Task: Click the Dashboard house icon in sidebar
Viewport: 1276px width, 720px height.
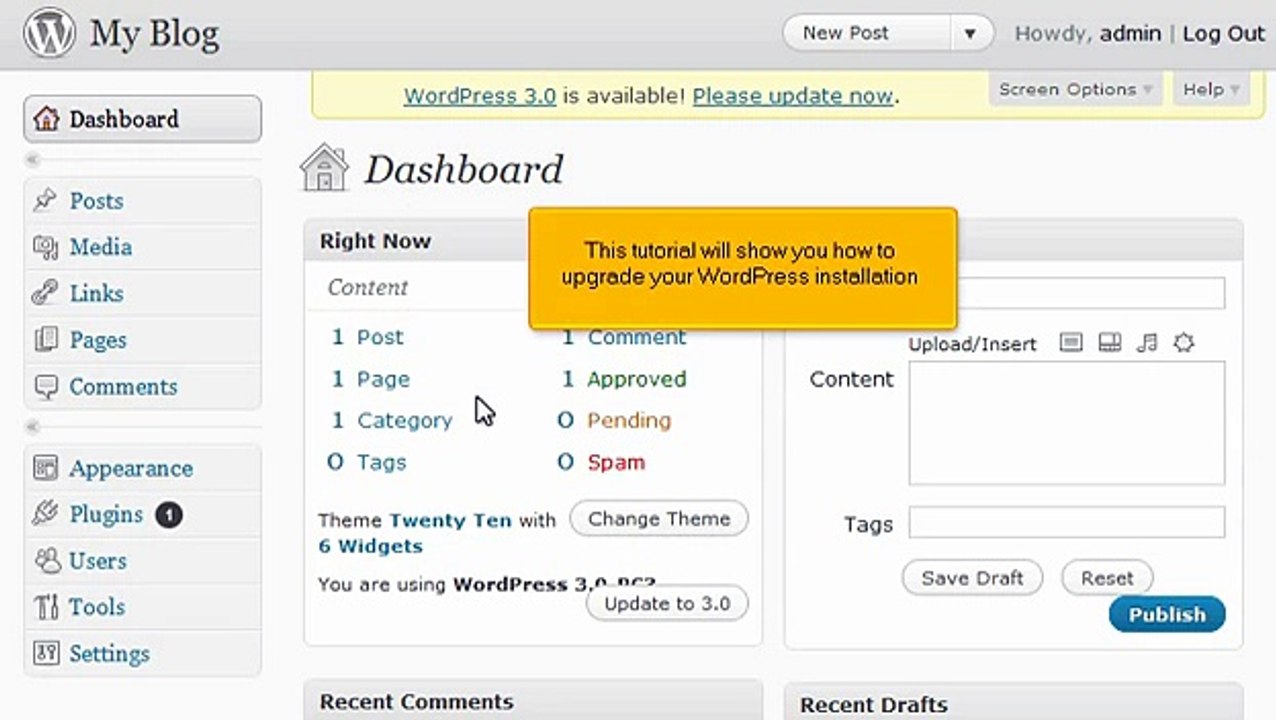Action: coord(46,119)
